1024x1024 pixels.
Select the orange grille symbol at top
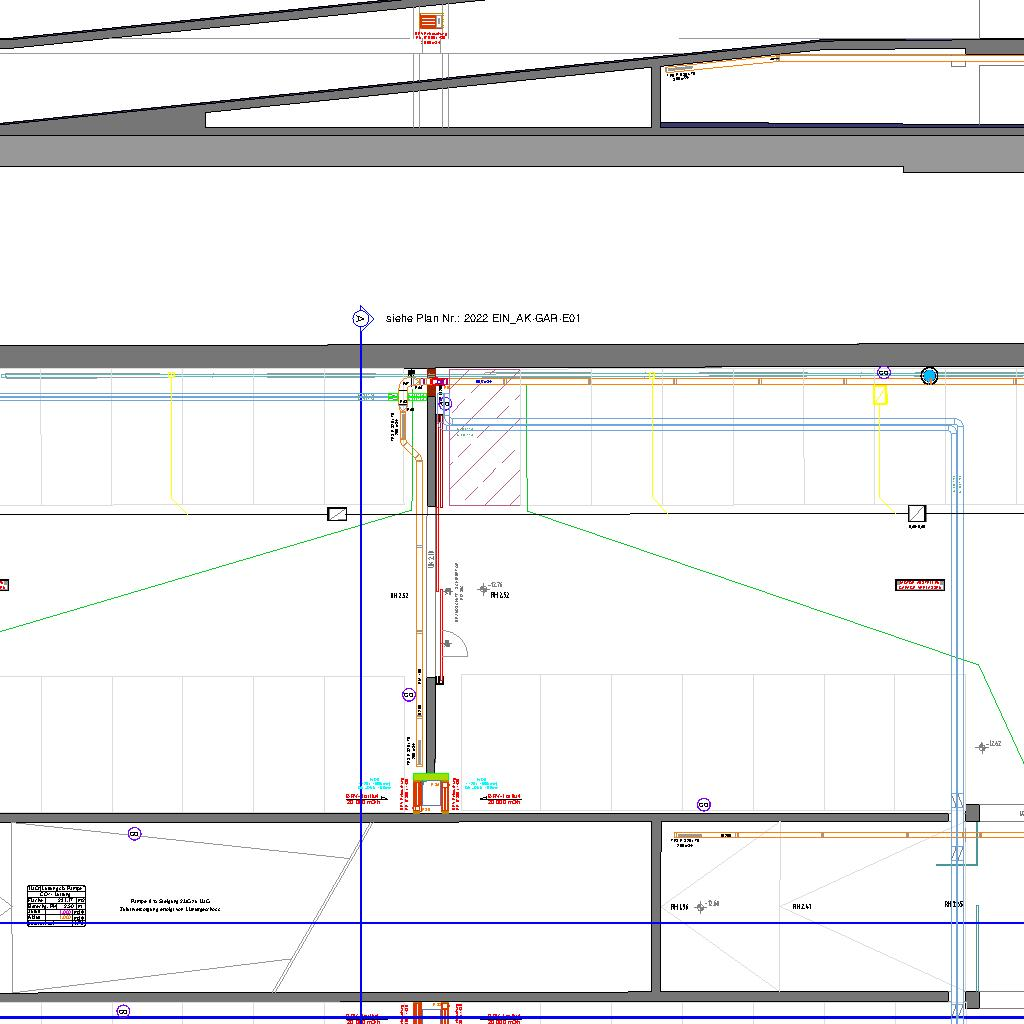(x=430, y=22)
